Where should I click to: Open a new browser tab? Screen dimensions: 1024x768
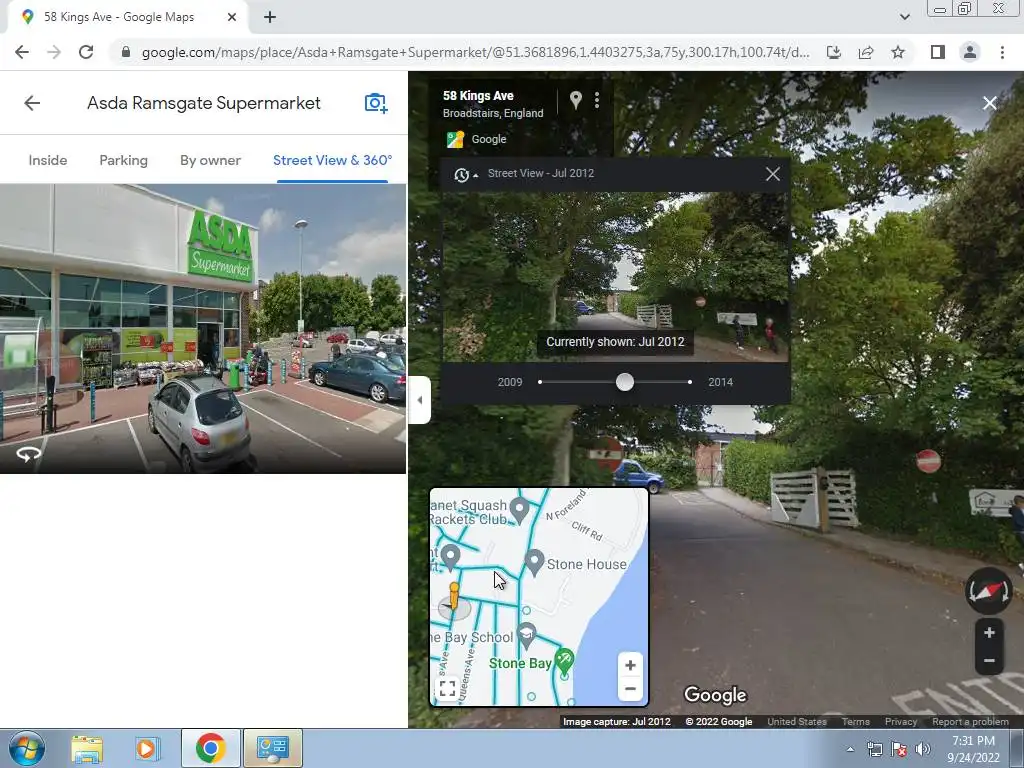coord(270,18)
